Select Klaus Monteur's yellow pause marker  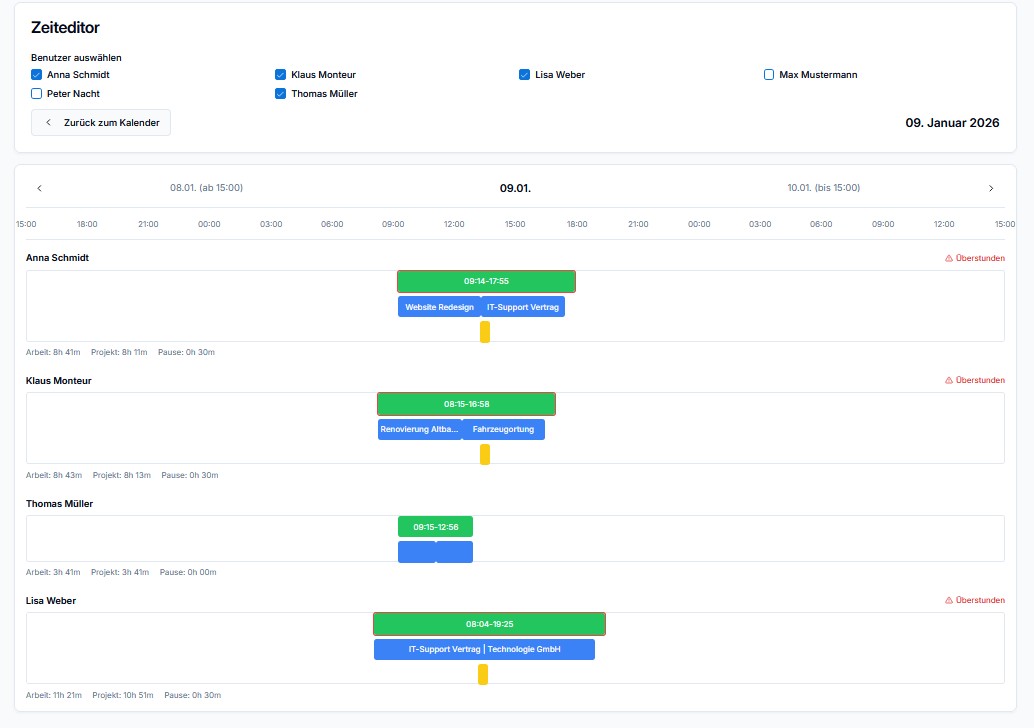[x=485, y=454]
